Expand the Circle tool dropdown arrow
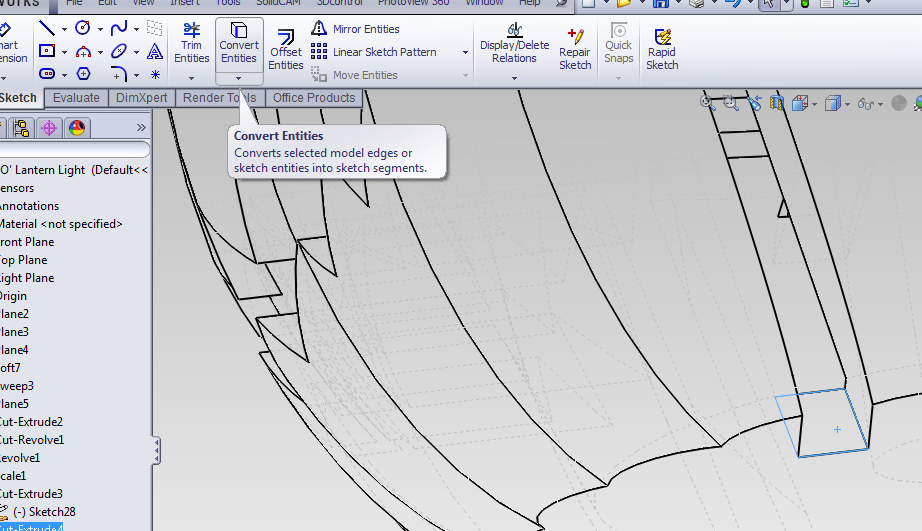922x531 pixels. tap(101, 29)
